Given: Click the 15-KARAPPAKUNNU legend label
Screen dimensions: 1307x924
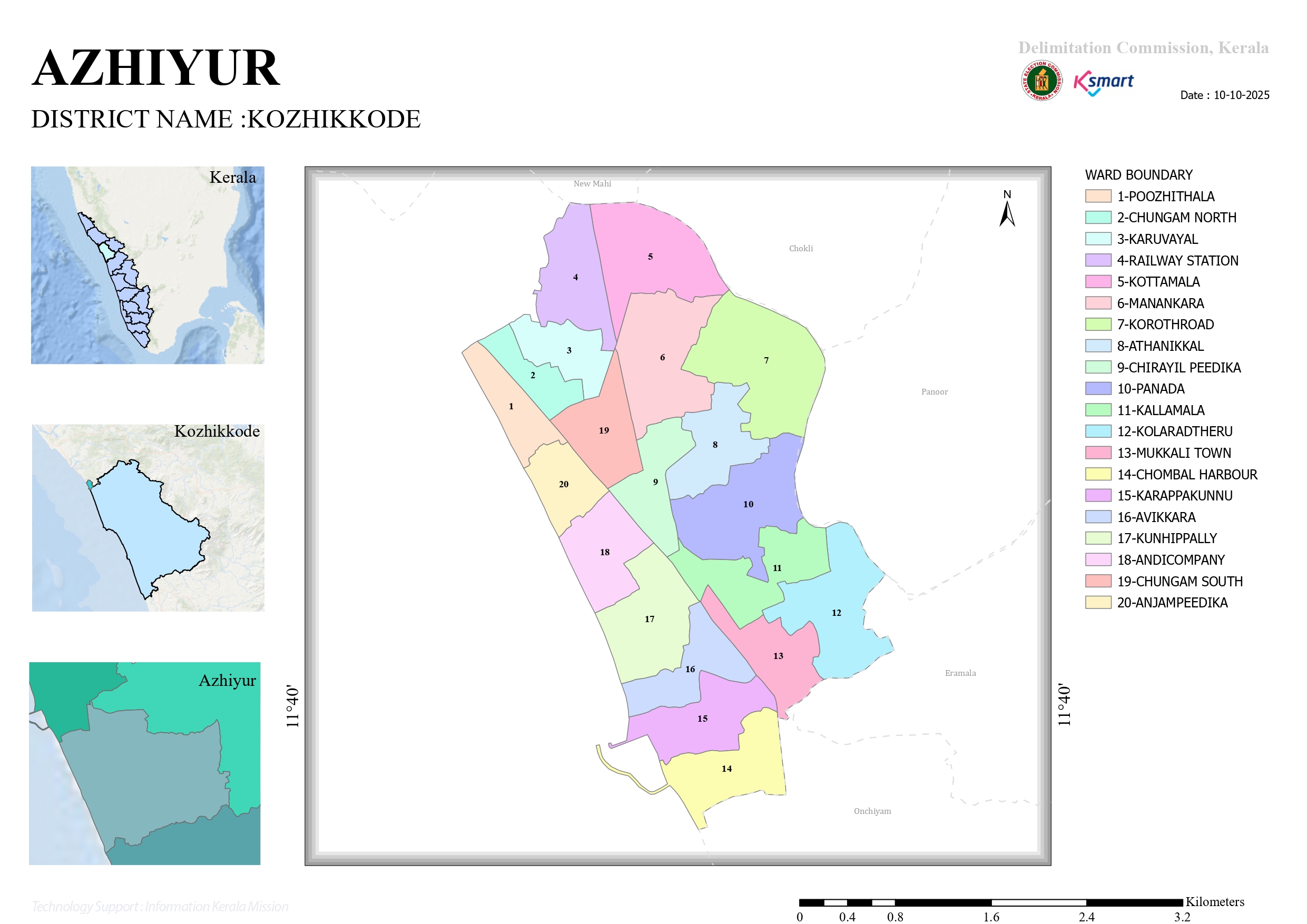Looking at the screenshot, I should (1174, 495).
